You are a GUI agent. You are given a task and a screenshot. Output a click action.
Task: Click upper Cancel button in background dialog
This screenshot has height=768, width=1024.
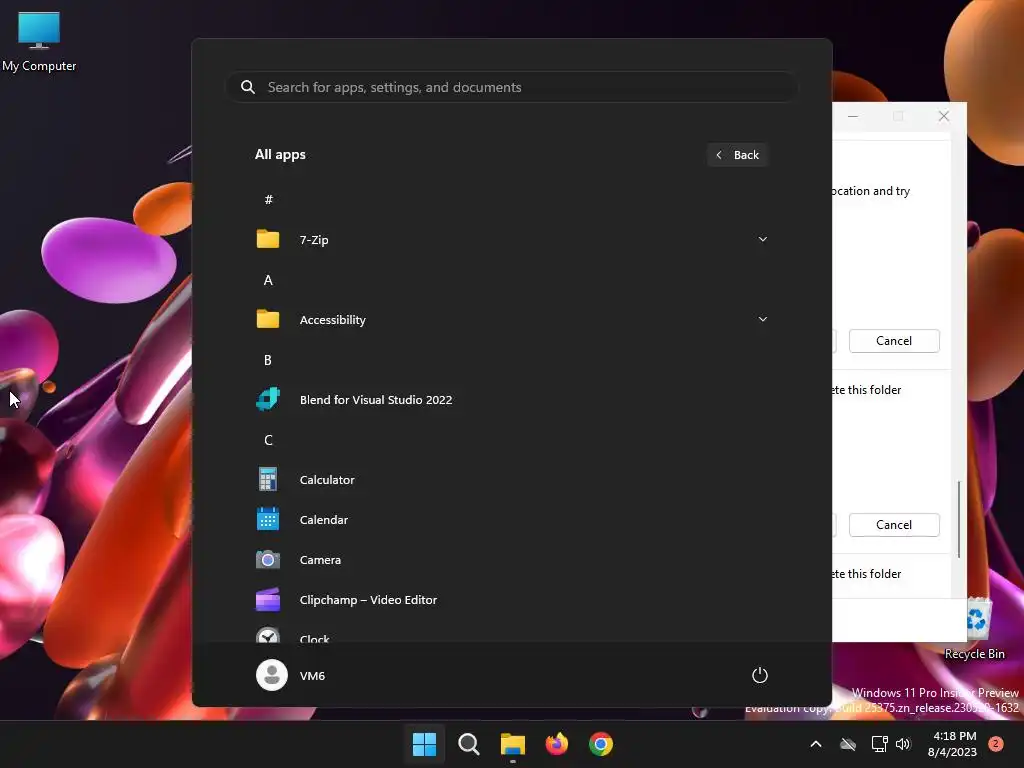pos(894,341)
